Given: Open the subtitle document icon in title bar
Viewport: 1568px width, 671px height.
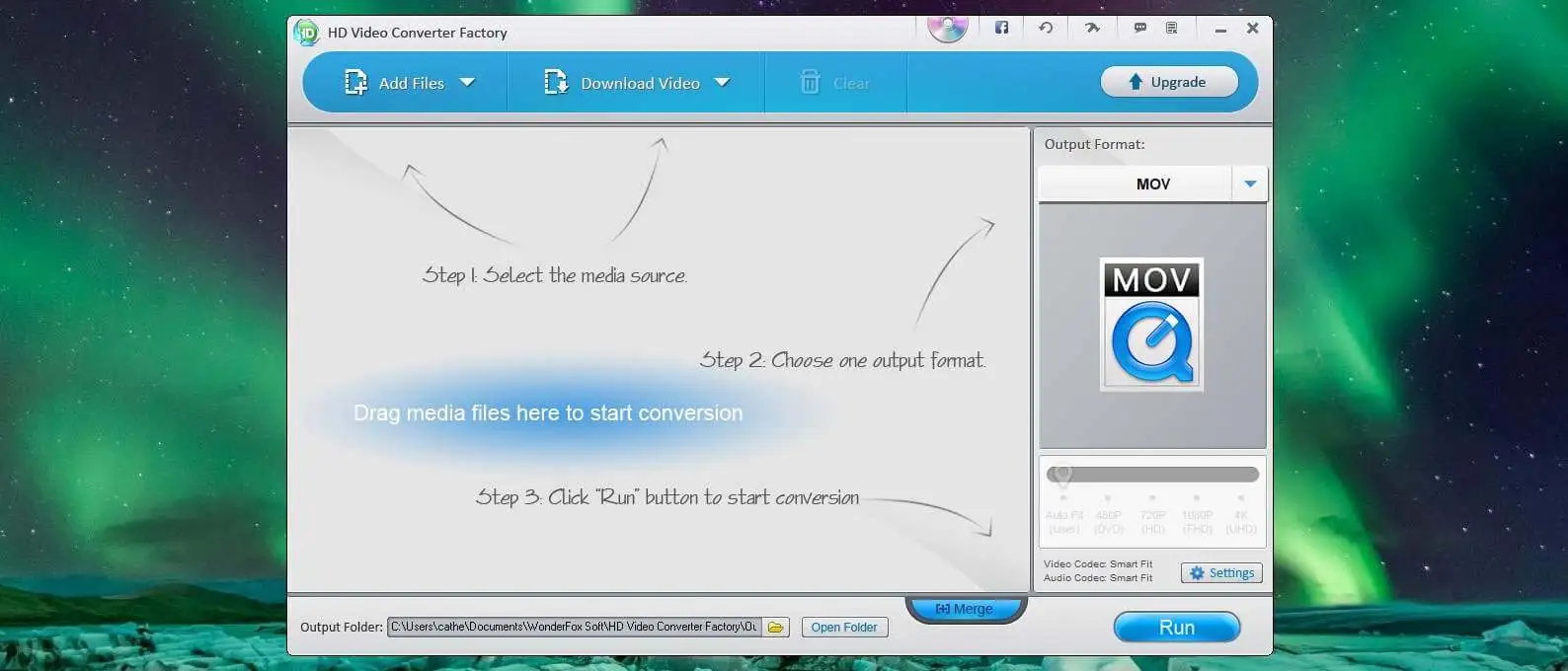Looking at the screenshot, I should click(x=1171, y=28).
